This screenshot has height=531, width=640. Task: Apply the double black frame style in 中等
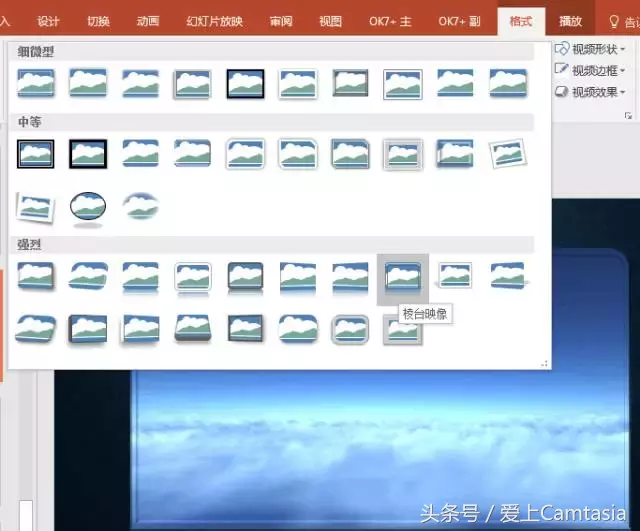coord(36,154)
